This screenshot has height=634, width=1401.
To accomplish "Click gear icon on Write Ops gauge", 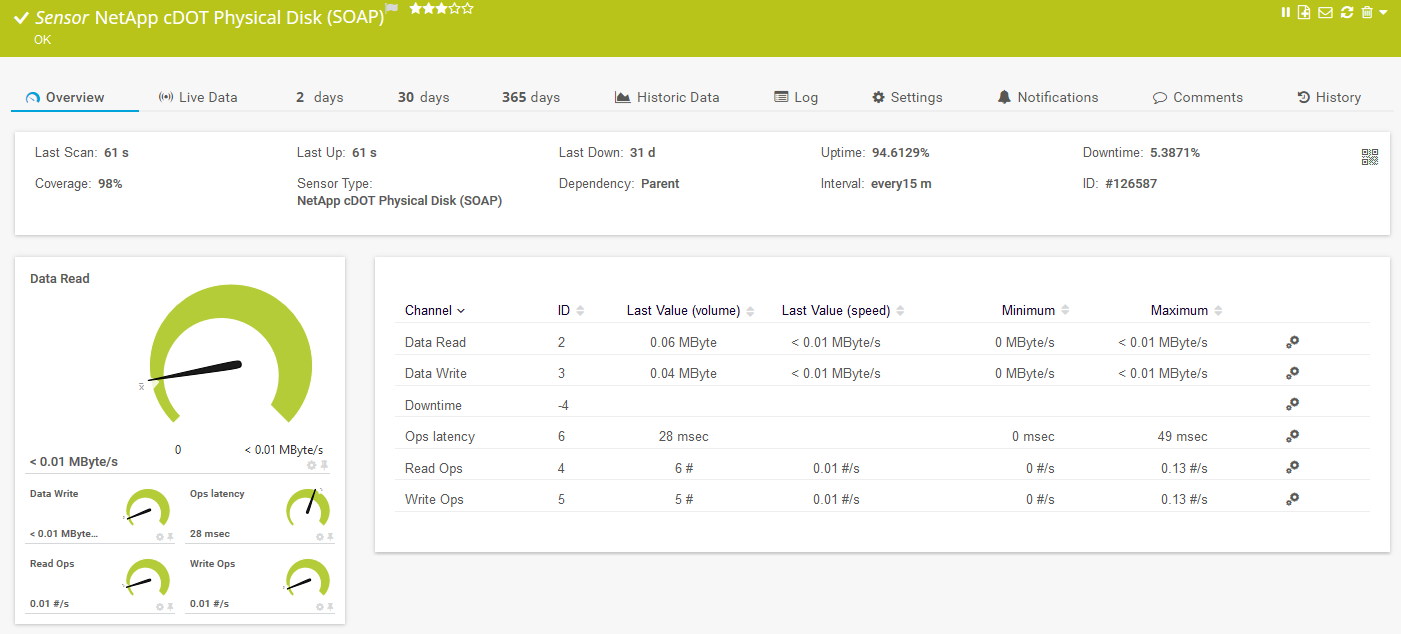I will (319, 606).
